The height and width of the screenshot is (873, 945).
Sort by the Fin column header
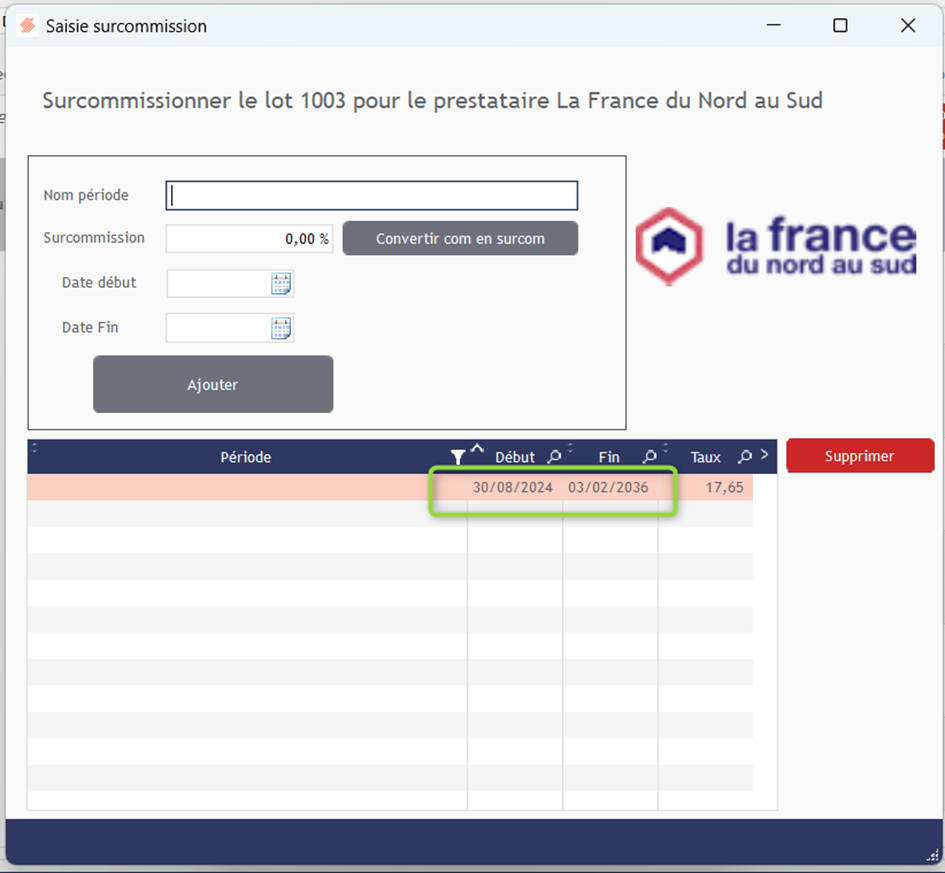pyautogui.click(x=609, y=457)
